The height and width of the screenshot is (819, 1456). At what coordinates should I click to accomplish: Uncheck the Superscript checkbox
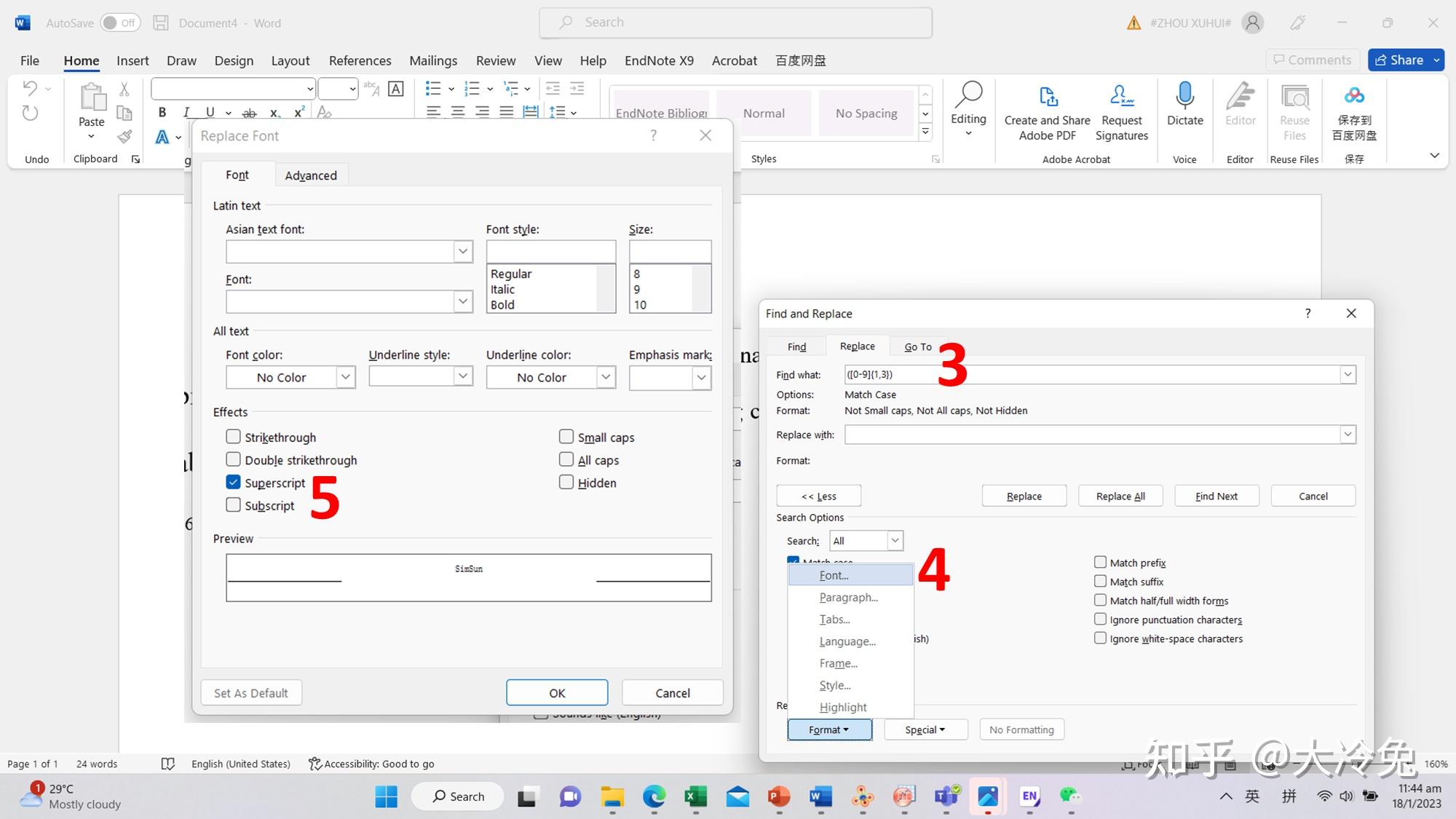pos(233,482)
